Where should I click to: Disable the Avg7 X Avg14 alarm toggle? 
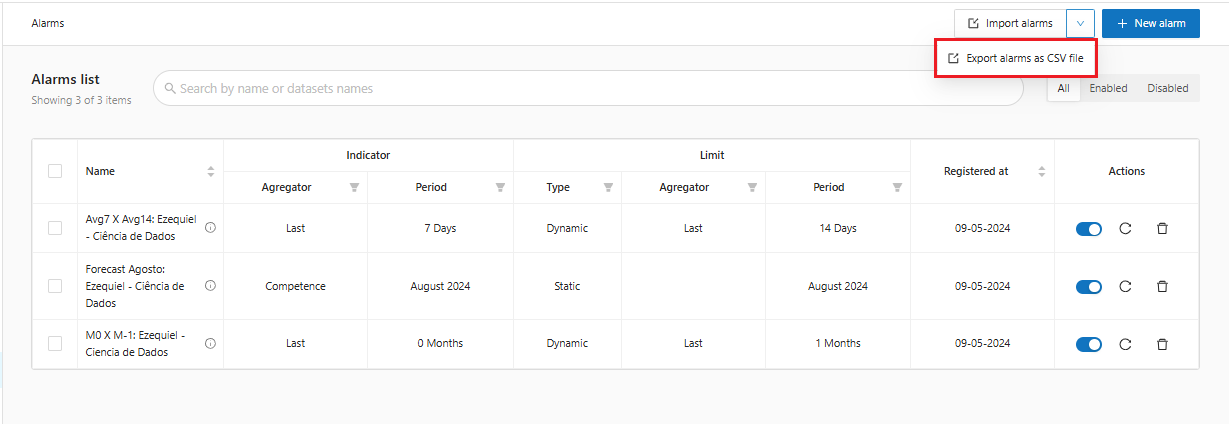tap(1089, 229)
